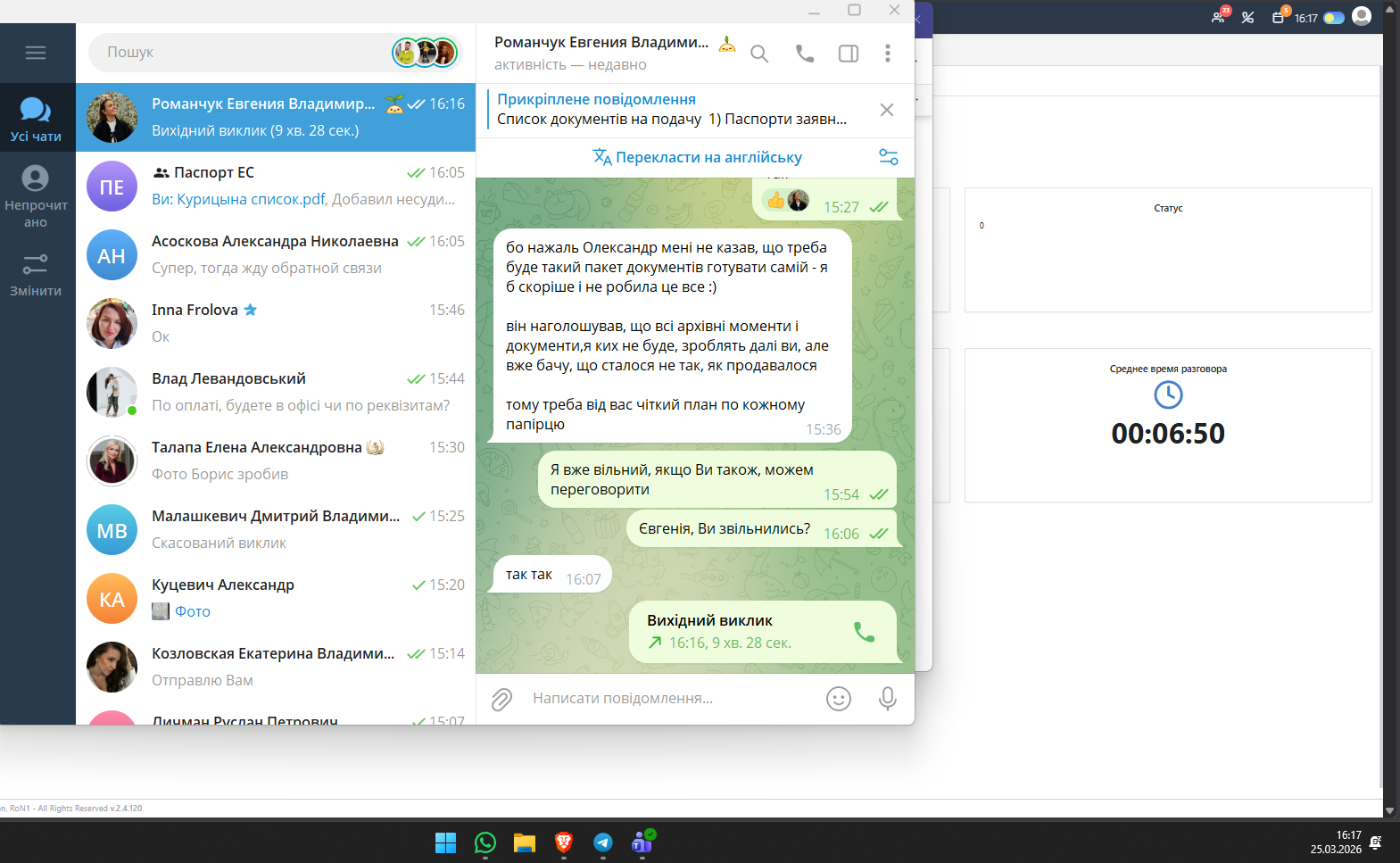The width and height of the screenshot is (1400, 863).
Task: Translate chat via Перекласти на англійську
Action: pos(698,157)
